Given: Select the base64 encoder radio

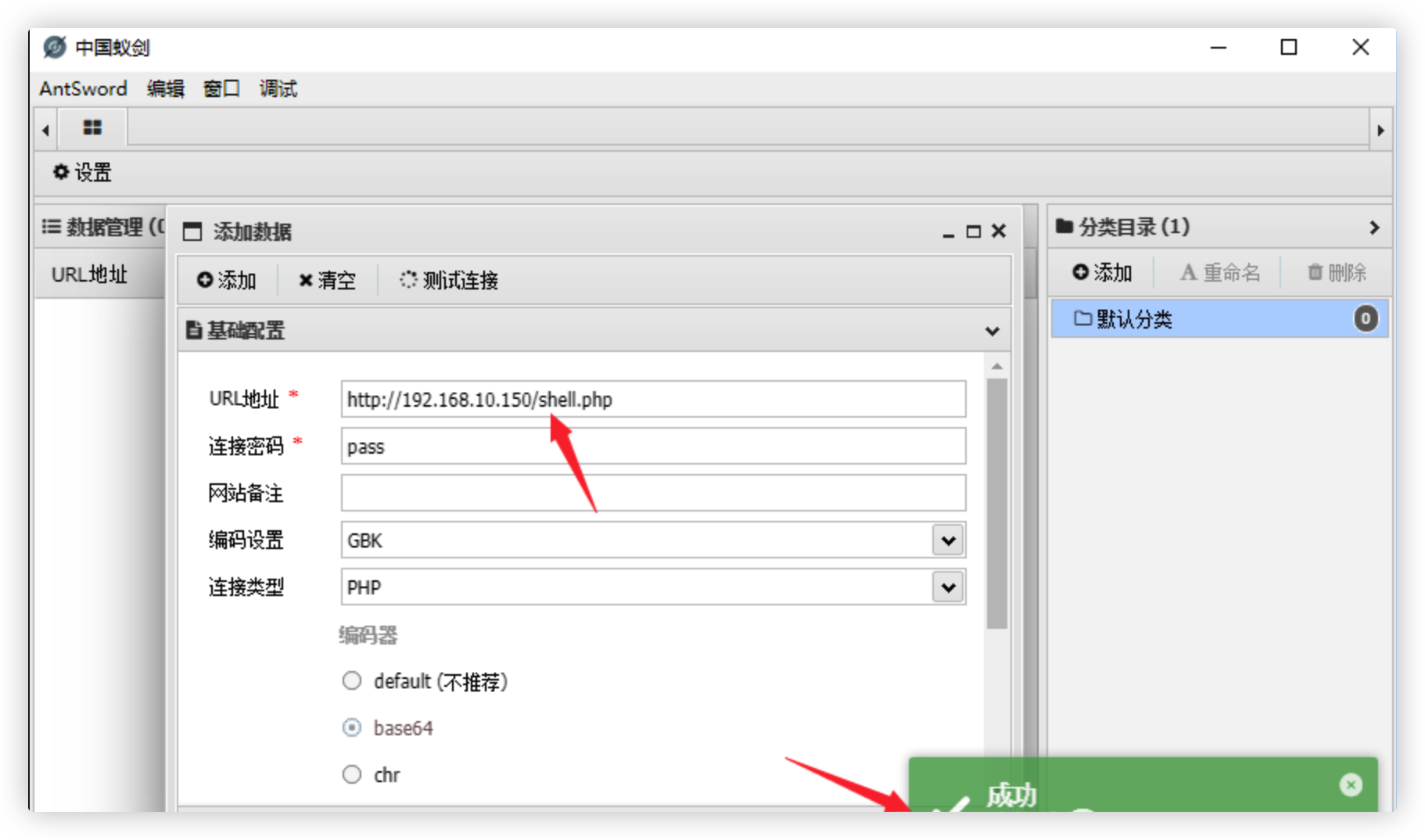Looking at the screenshot, I should click(352, 728).
